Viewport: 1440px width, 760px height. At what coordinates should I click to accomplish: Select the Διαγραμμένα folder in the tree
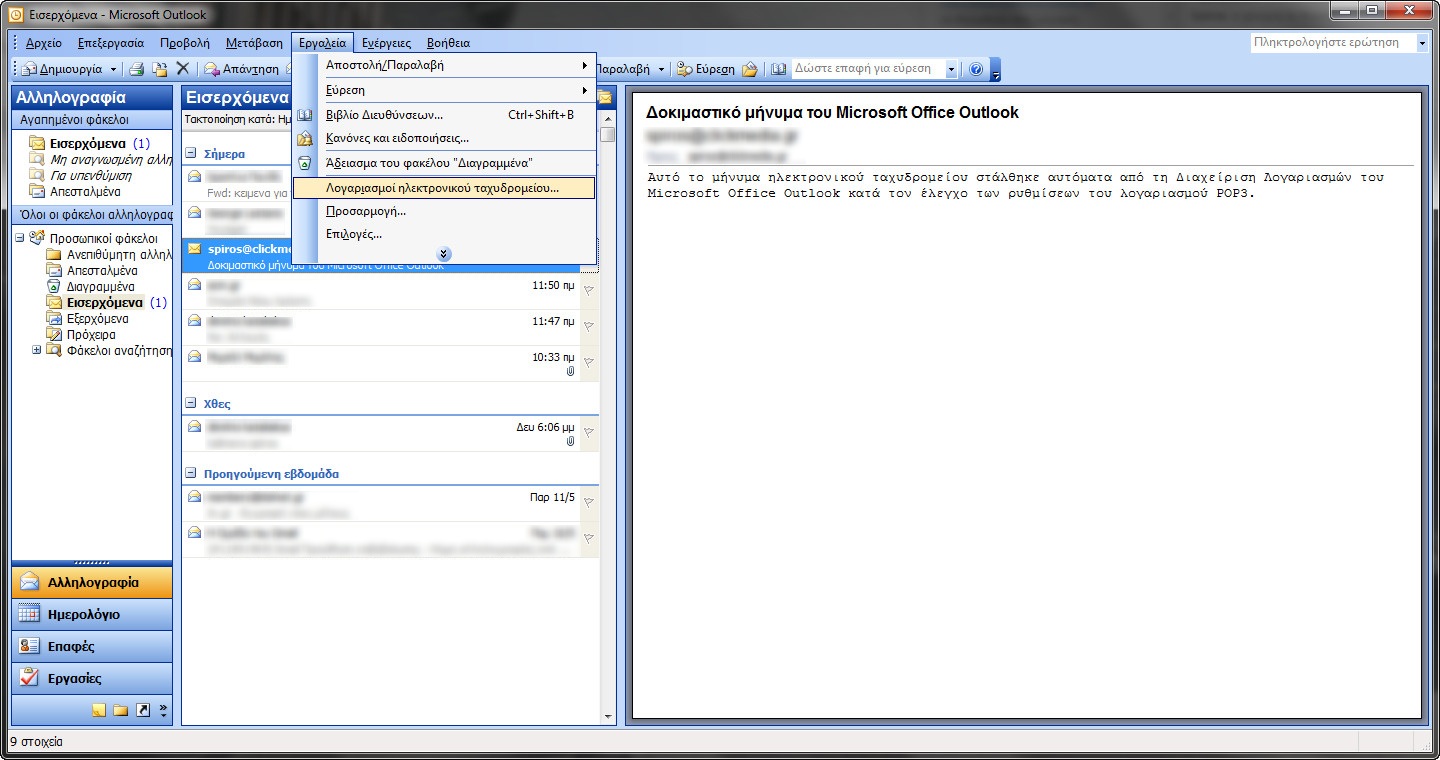92,286
